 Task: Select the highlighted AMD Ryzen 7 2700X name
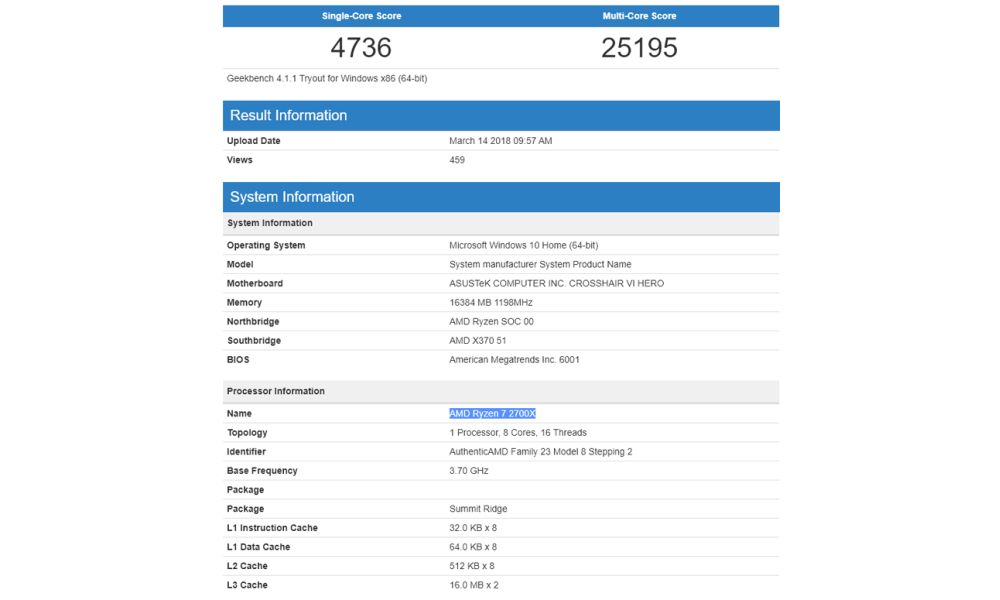[494, 413]
